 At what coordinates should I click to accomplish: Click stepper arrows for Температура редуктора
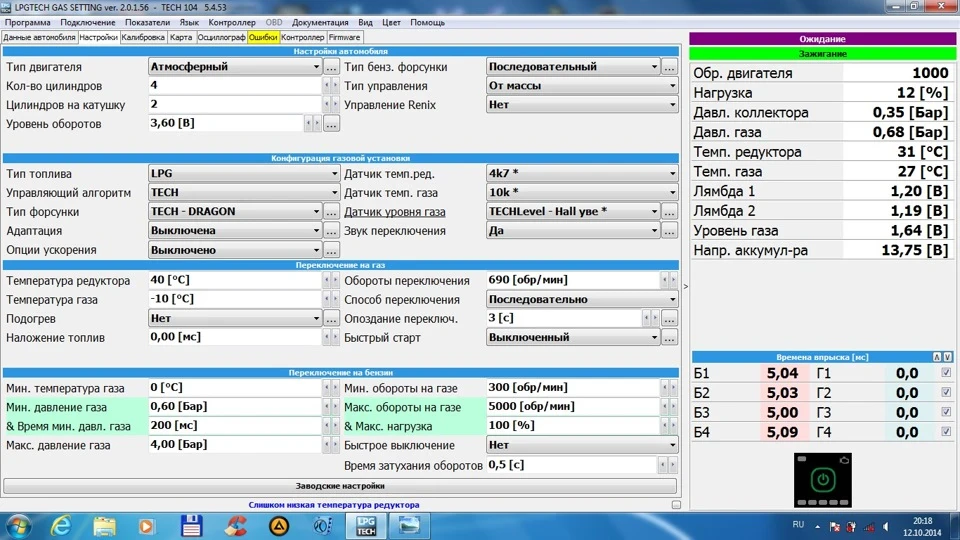[331, 280]
